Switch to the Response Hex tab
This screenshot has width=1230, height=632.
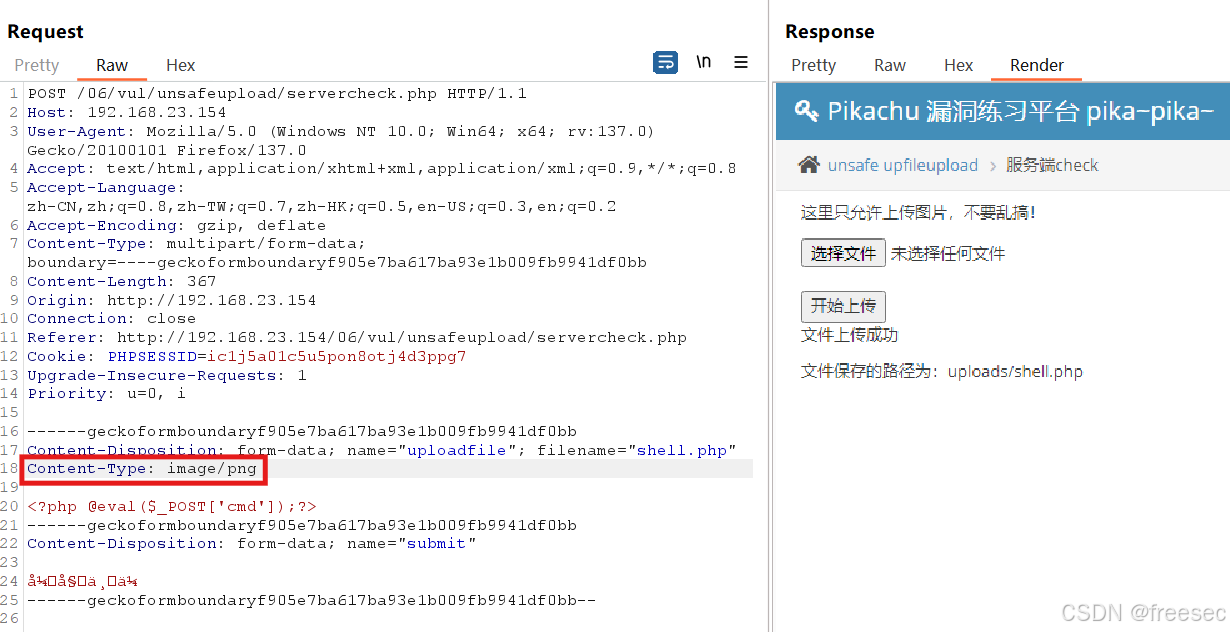pos(958,65)
